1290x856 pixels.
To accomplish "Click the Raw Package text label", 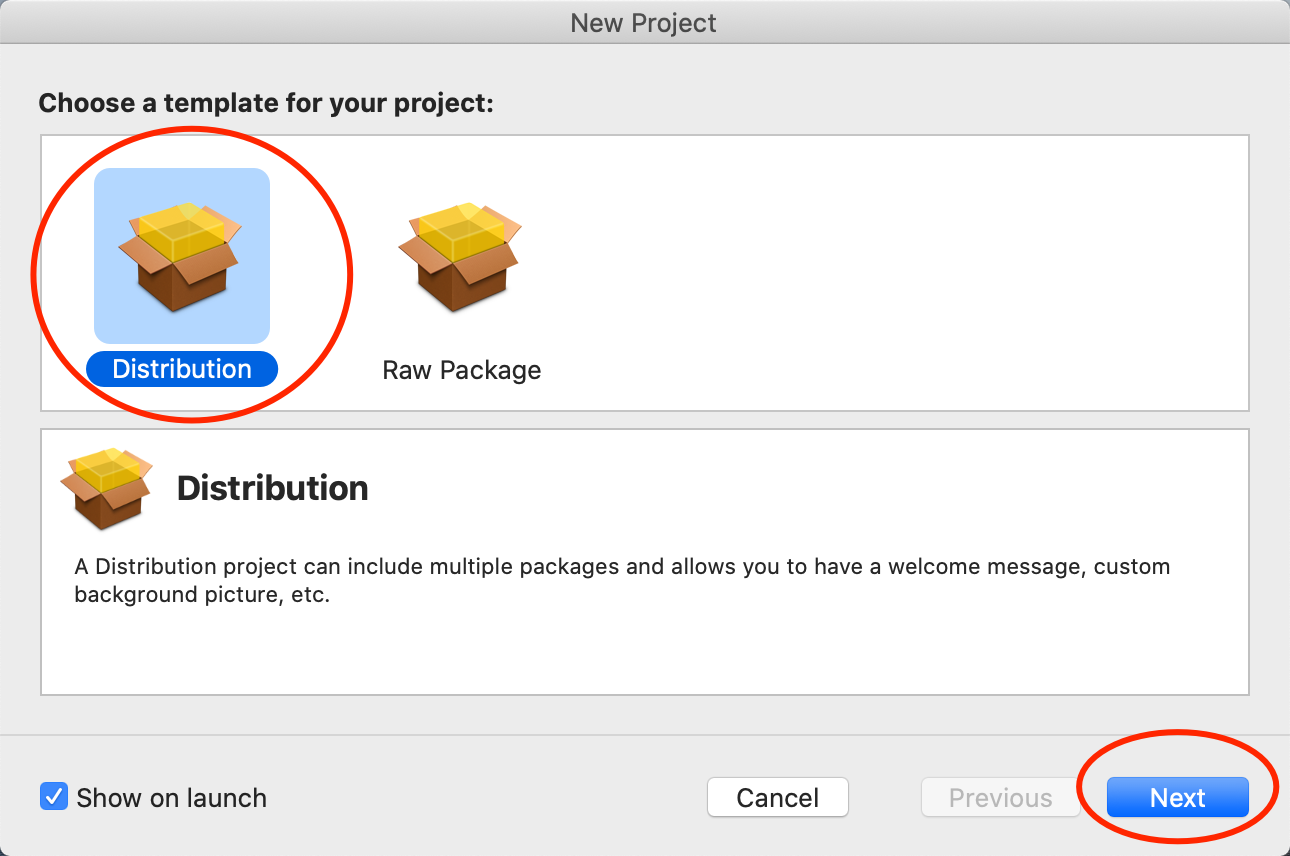I will [461, 370].
